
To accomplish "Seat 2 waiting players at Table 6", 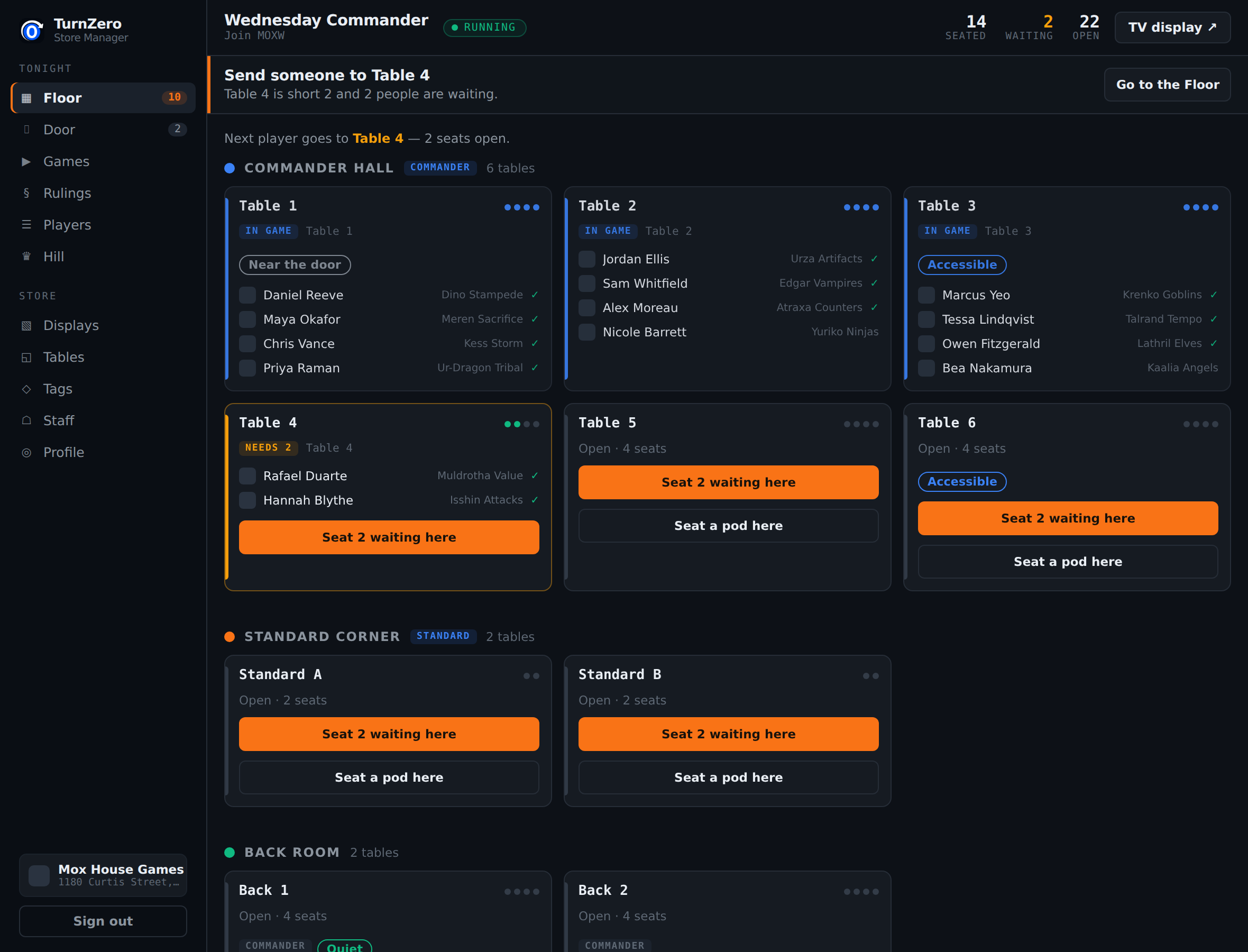I will click(1068, 518).
